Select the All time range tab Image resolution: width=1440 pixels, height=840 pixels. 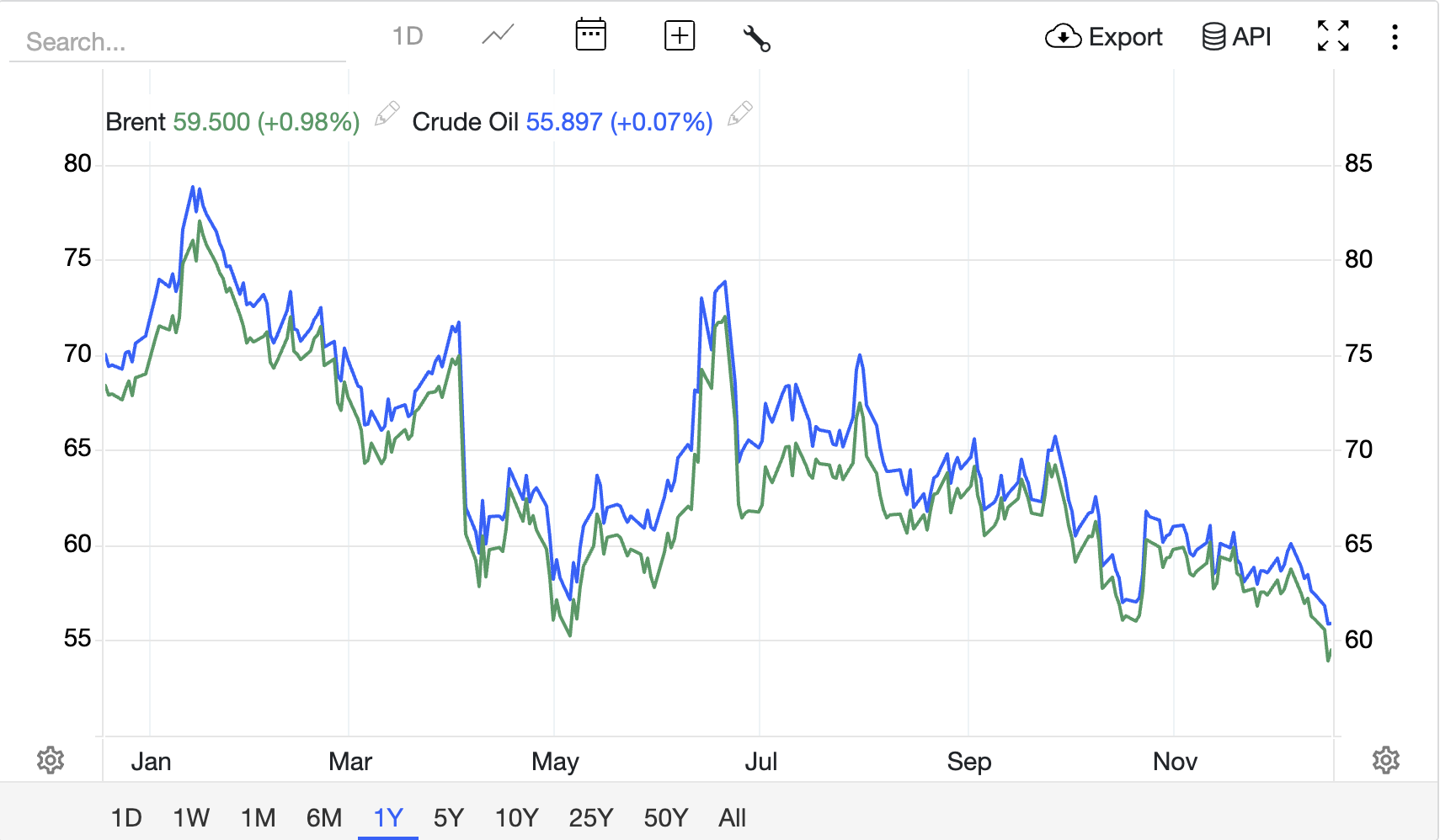[x=731, y=816]
